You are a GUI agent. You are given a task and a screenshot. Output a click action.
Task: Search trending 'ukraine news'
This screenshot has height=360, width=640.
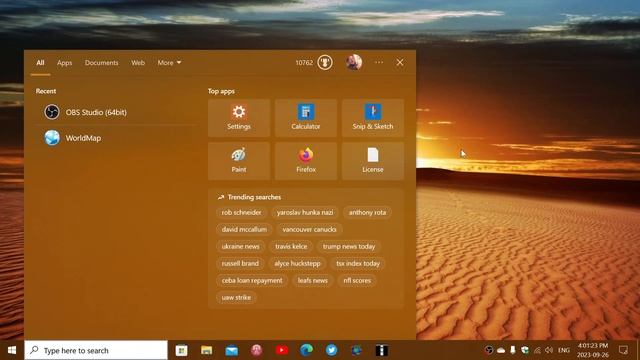[x=240, y=247]
